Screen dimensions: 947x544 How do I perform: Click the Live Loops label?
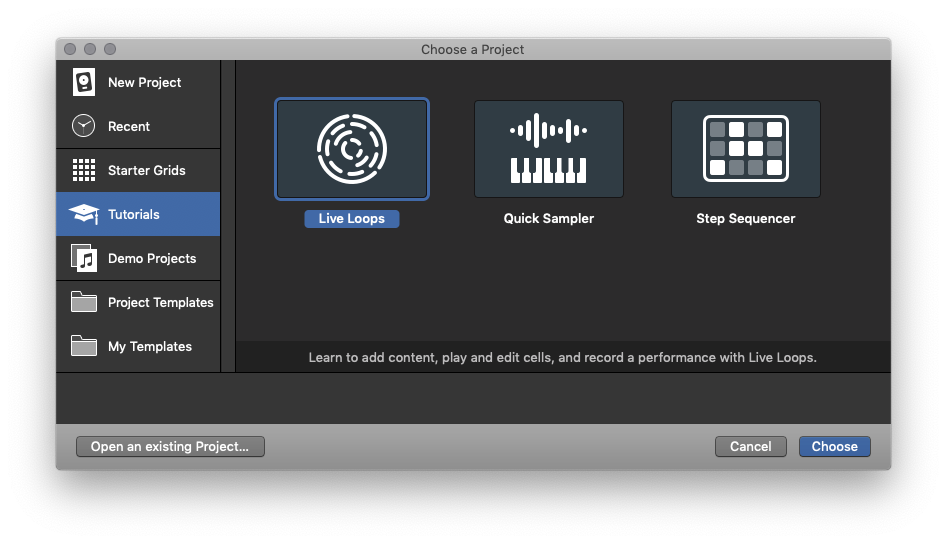[352, 219]
